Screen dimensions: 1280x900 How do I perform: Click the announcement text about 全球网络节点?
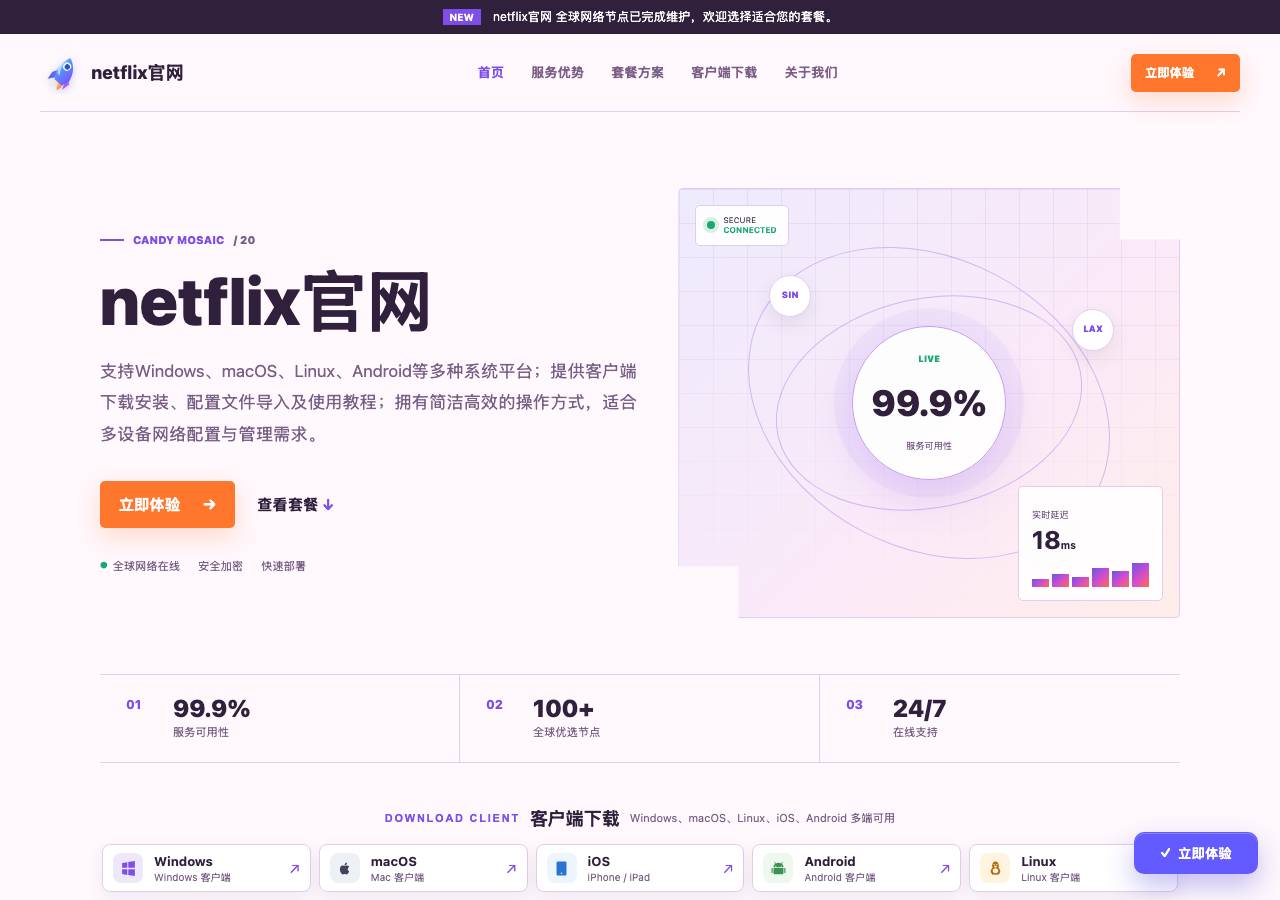pos(665,17)
